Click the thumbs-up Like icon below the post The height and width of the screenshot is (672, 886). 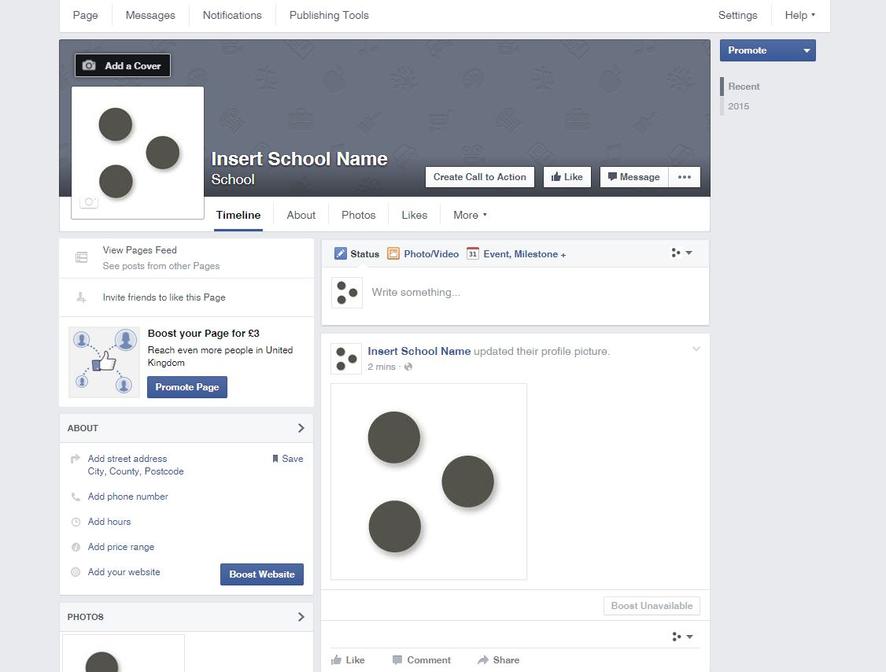[x=336, y=660]
